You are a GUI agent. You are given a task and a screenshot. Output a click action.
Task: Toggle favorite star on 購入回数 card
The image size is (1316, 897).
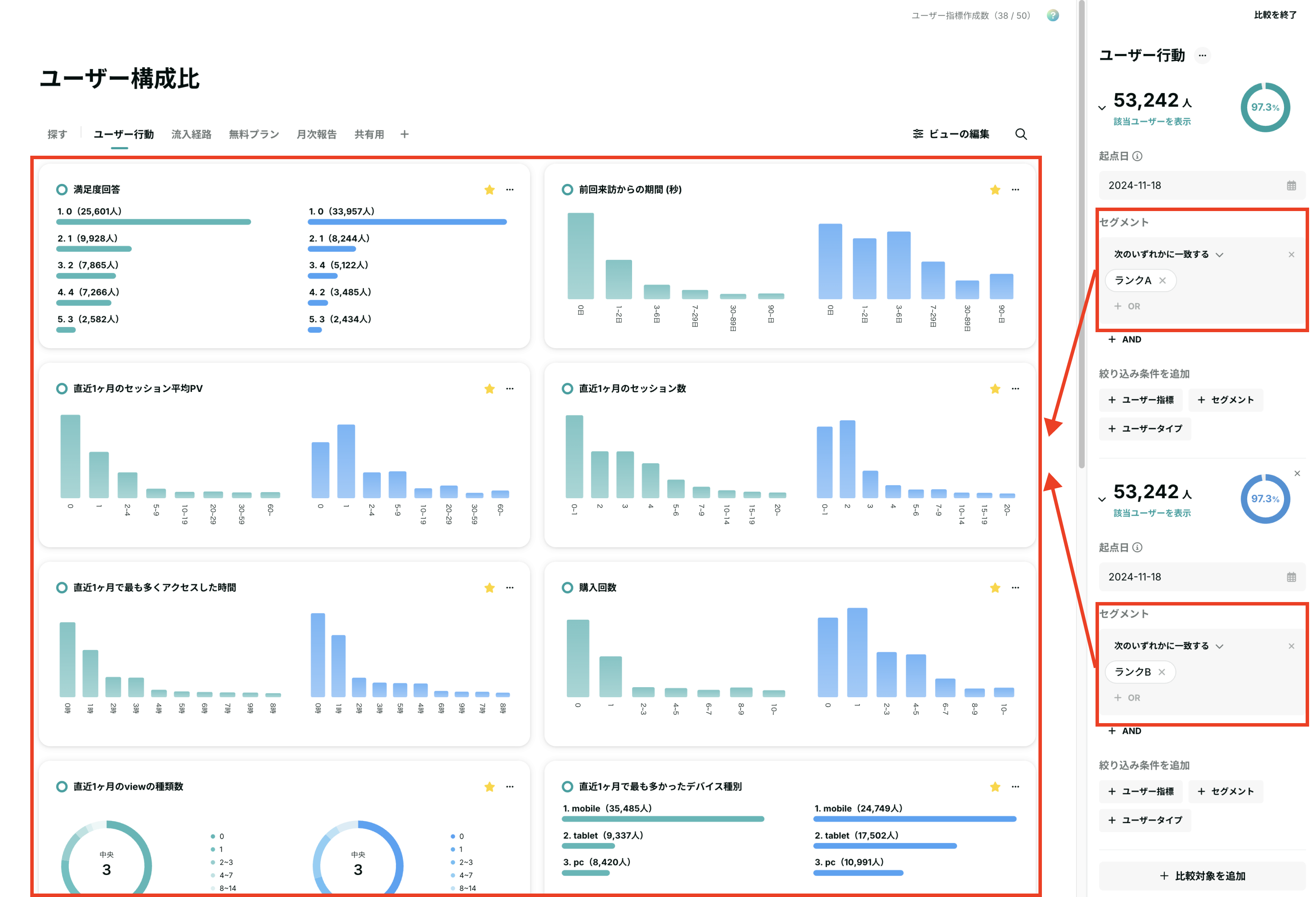995,588
